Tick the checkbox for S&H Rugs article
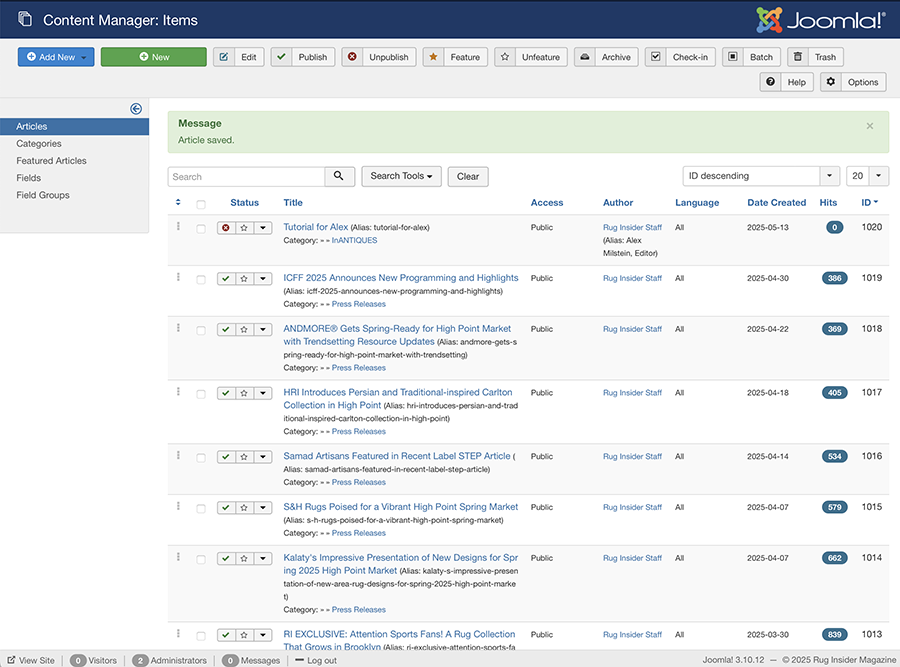This screenshot has height=667, width=900. (201, 509)
